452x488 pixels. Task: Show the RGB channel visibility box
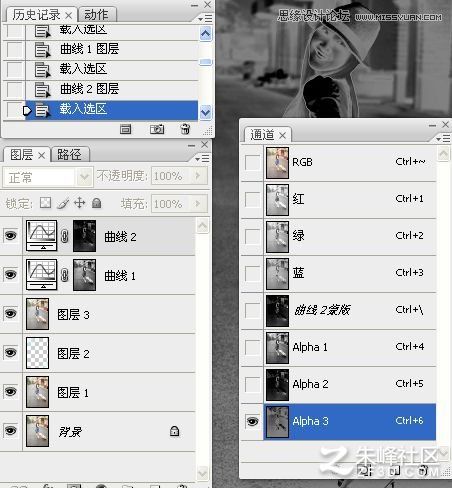coord(252,163)
